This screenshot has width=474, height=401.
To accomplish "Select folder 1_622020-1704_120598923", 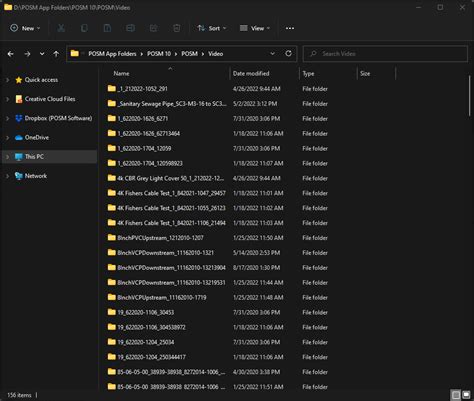I will tap(145, 163).
